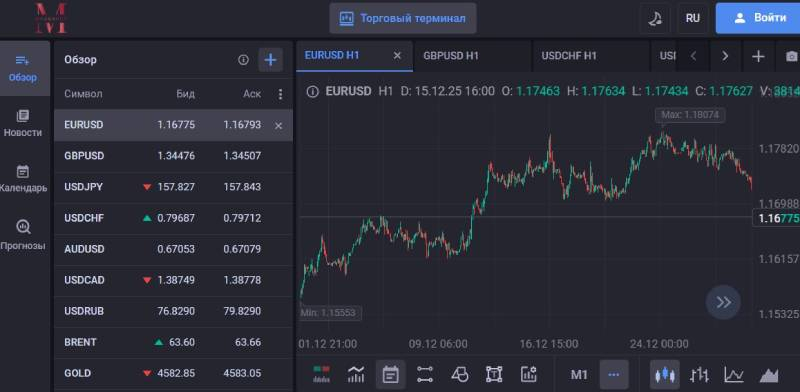
Task: Click the Торговый терминал button
Action: tap(403, 18)
